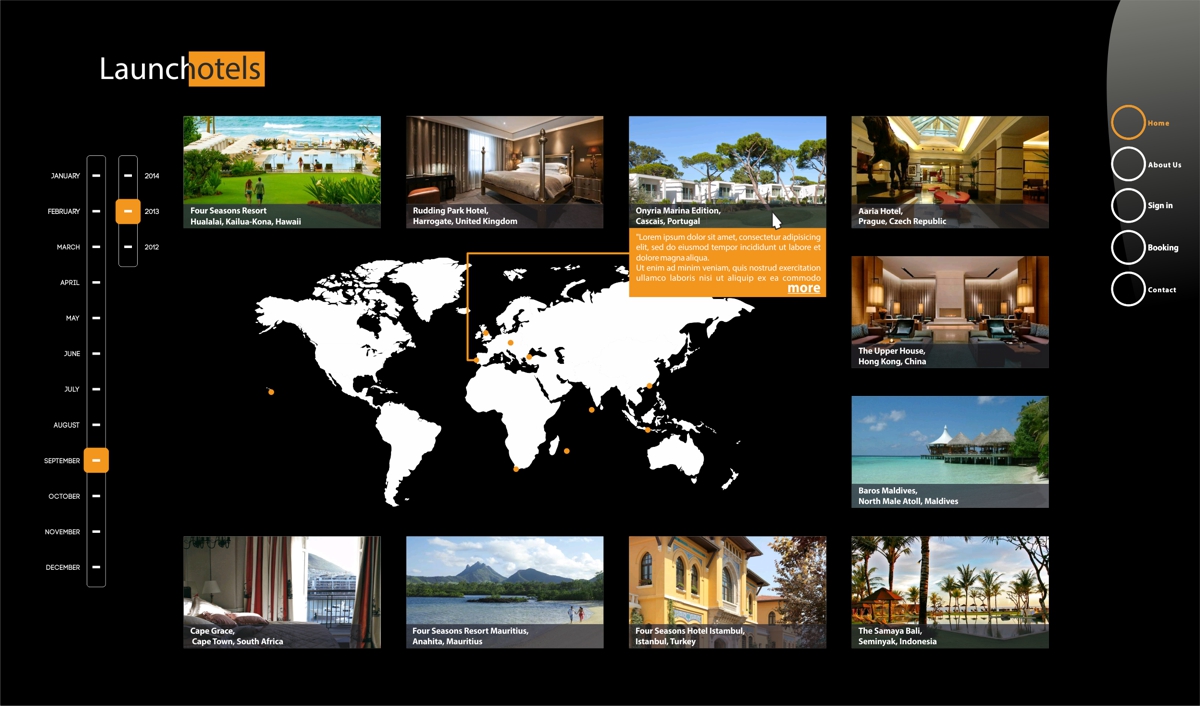The width and height of the screenshot is (1200, 706).
Task: Pick the June month tick
Action: click(x=96, y=354)
